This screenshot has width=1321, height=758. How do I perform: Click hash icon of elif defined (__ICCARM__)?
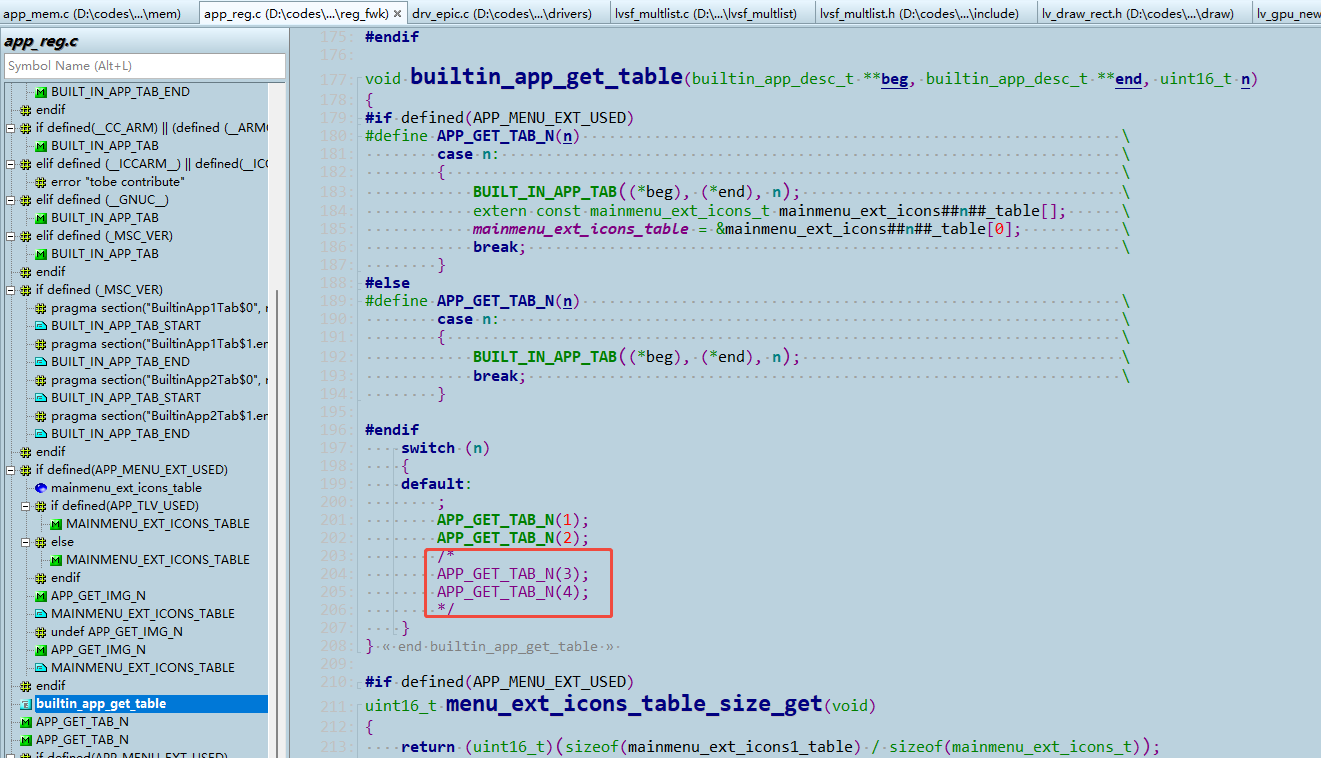click(26, 164)
